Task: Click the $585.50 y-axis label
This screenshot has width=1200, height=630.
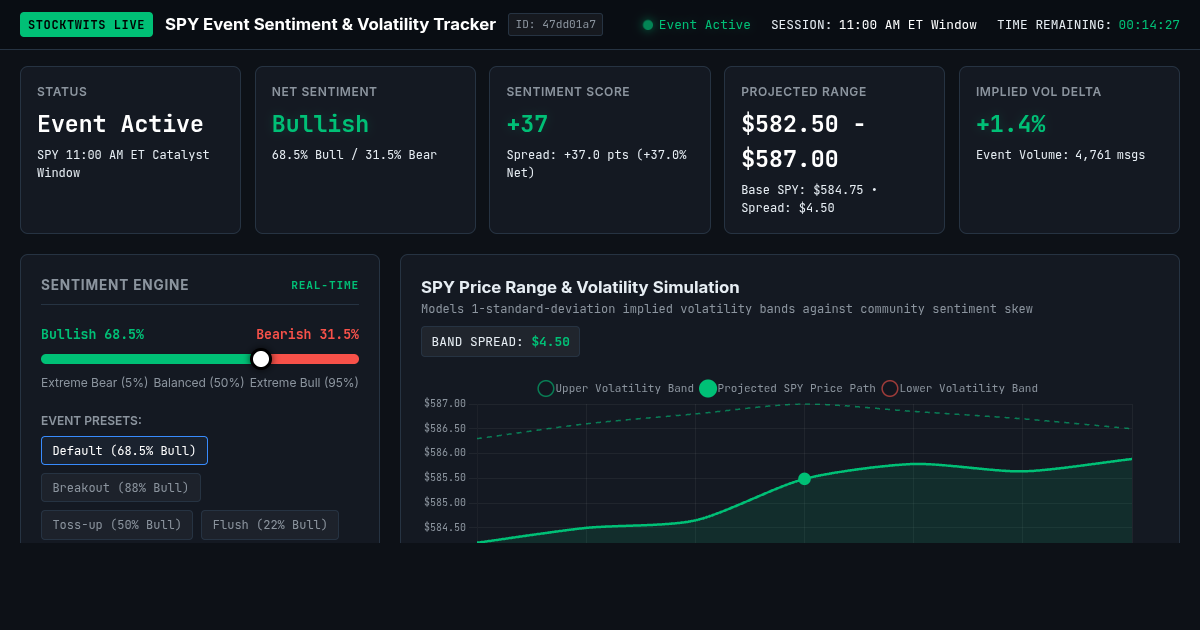Action: (x=445, y=478)
